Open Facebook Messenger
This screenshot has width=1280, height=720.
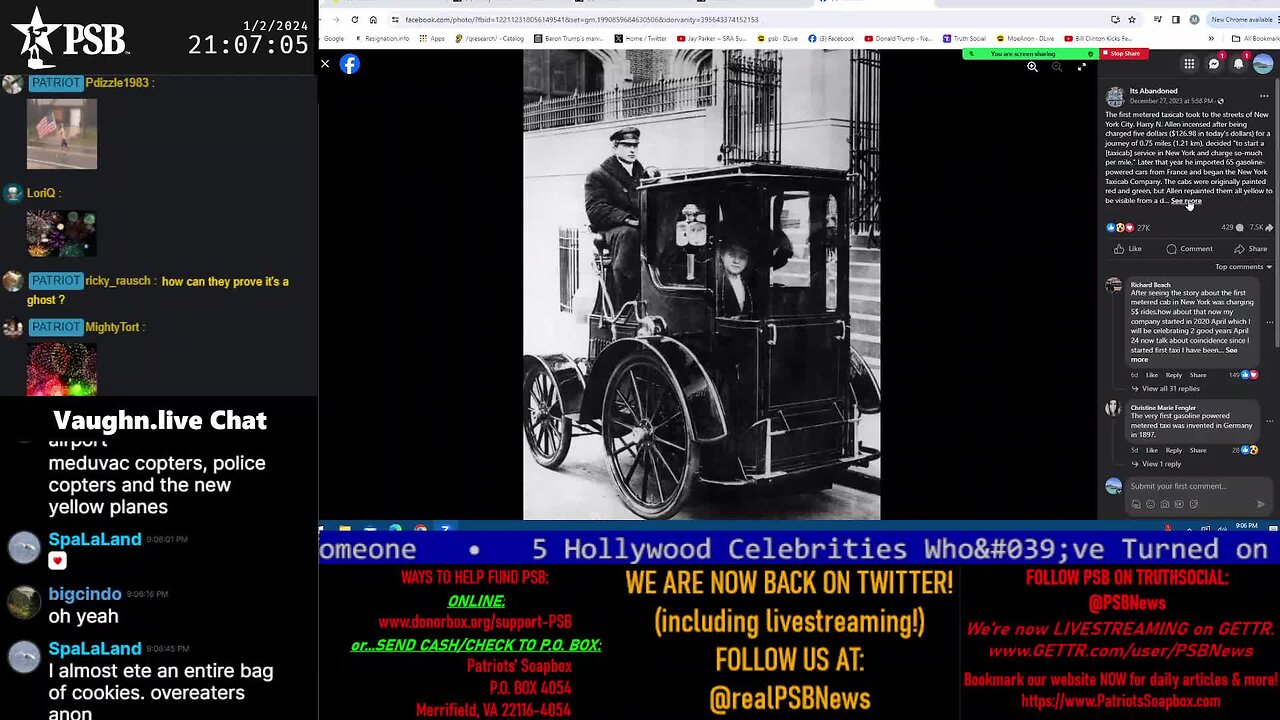(1214, 64)
